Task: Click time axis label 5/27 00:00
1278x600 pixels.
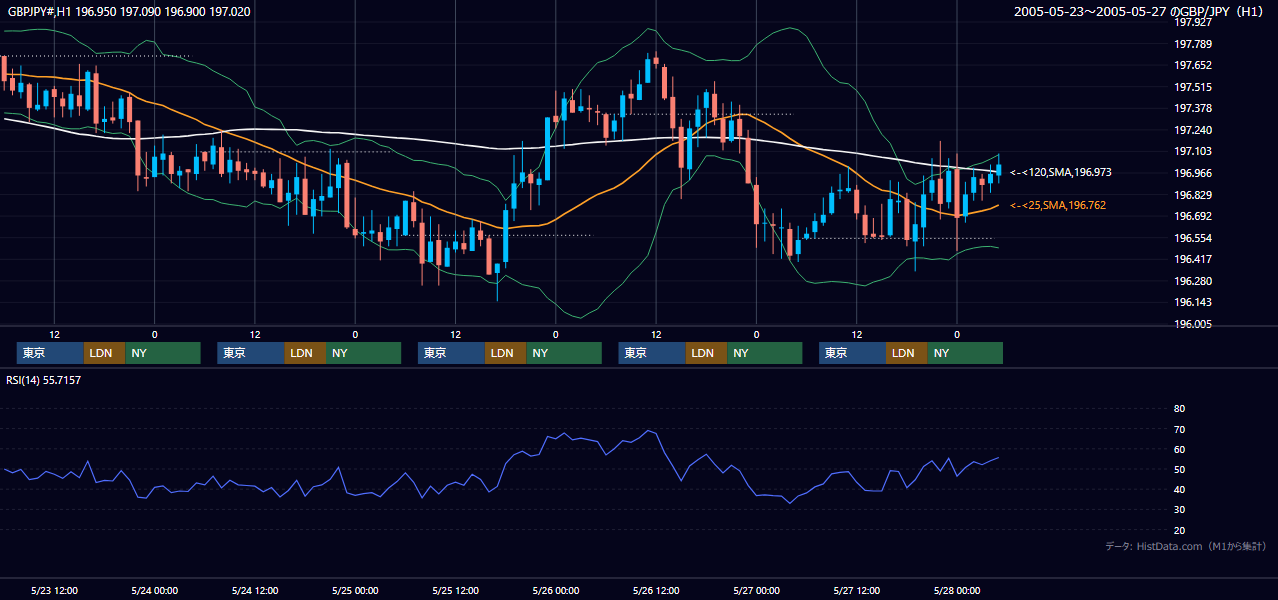Action: coord(756,590)
